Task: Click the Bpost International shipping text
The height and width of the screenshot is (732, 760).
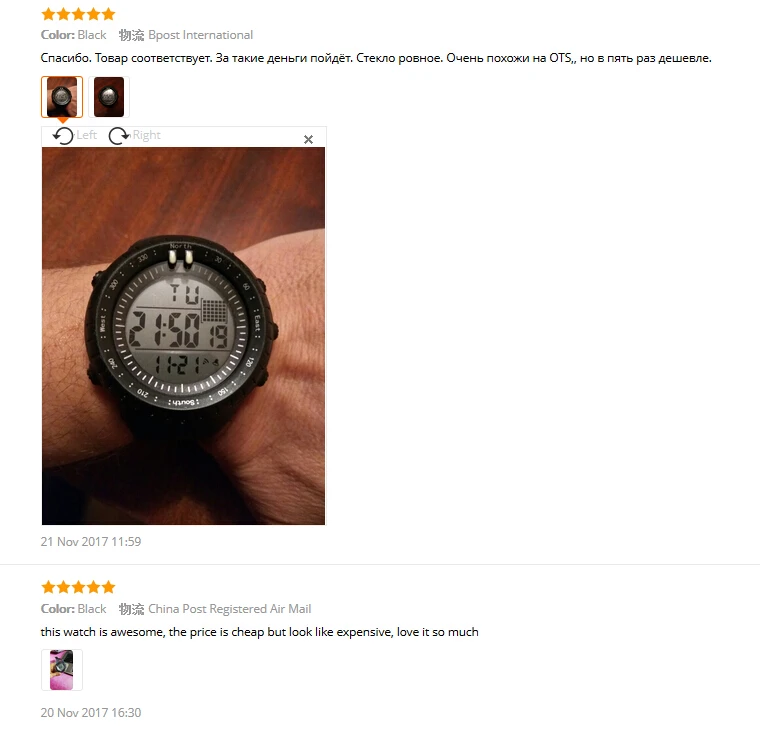Action: 200,35
